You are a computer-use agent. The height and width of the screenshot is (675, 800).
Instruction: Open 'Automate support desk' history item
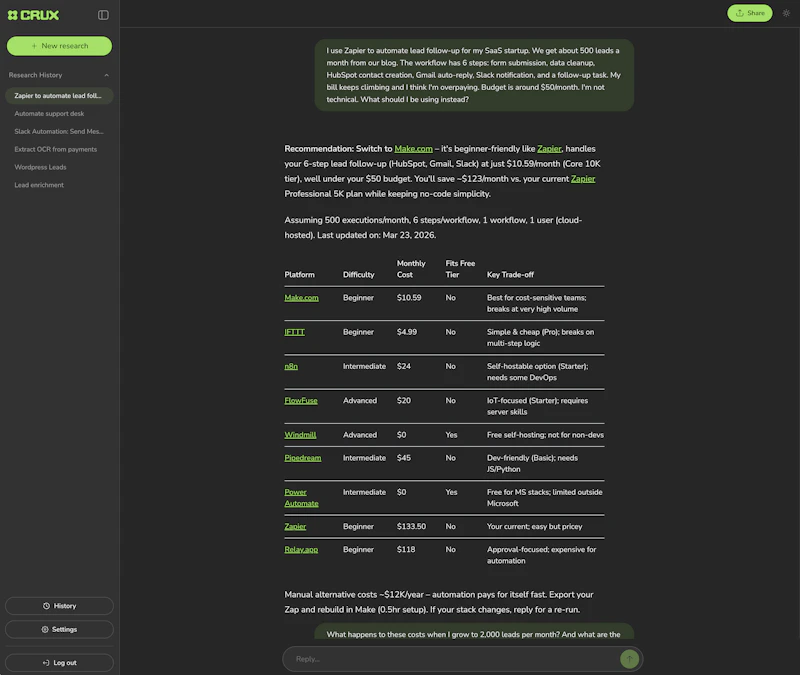[x=49, y=114]
